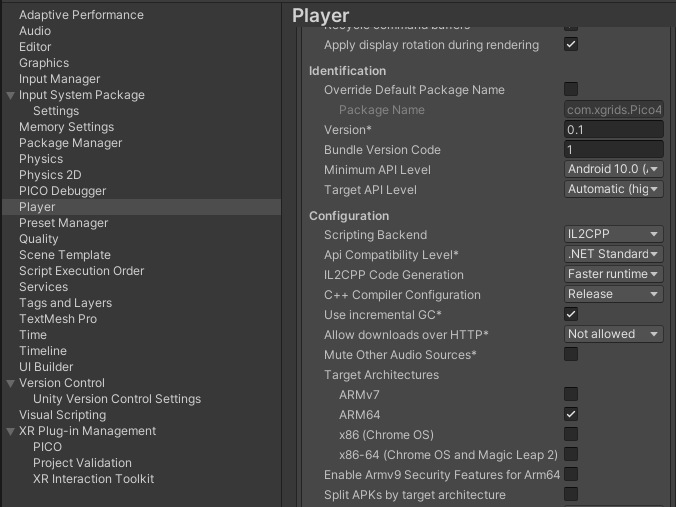Select the Audio settings category
Image resolution: width=676 pixels, height=507 pixels.
tap(35, 31)
